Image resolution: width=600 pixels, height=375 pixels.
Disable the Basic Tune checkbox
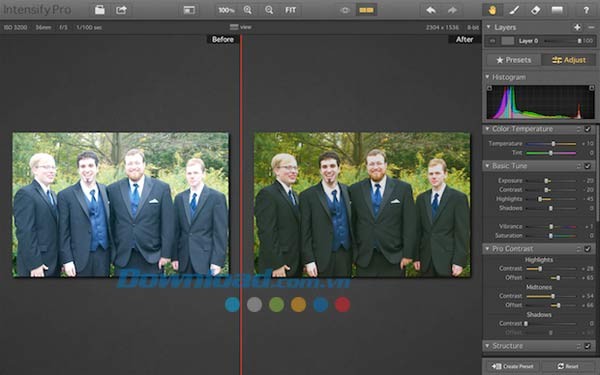pos(588,166)
